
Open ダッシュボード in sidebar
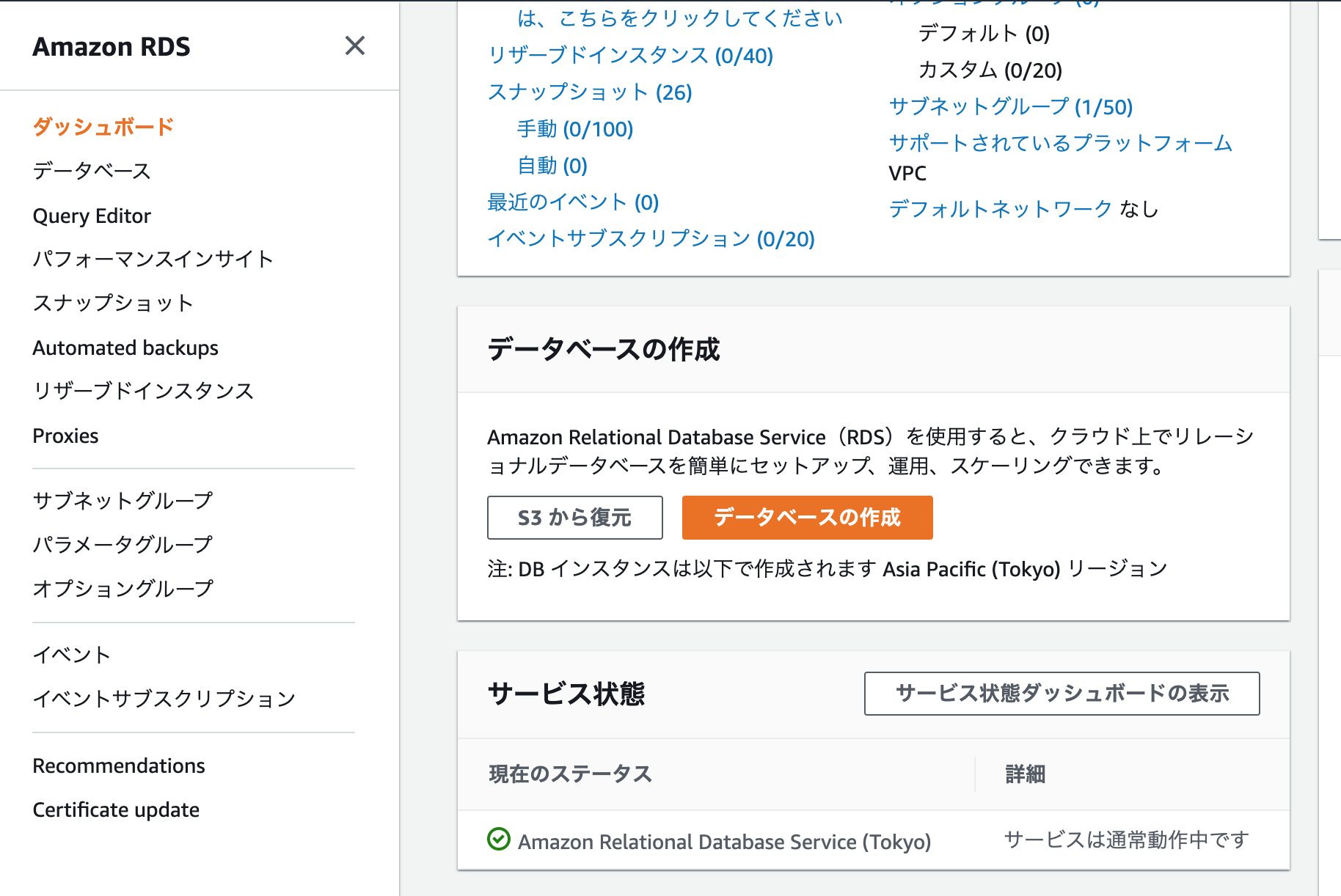[x=103, y=127]
